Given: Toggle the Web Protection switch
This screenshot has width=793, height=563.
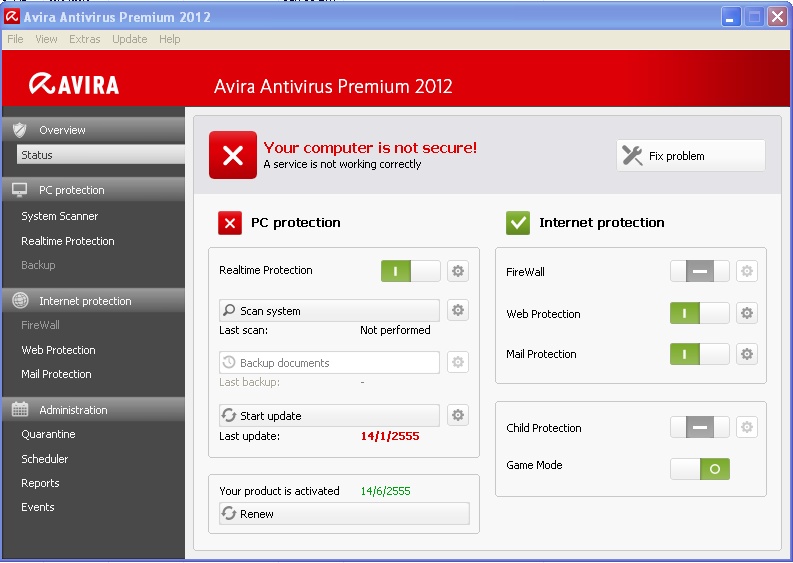Looking at the screenshot, I should click(699, 313).
